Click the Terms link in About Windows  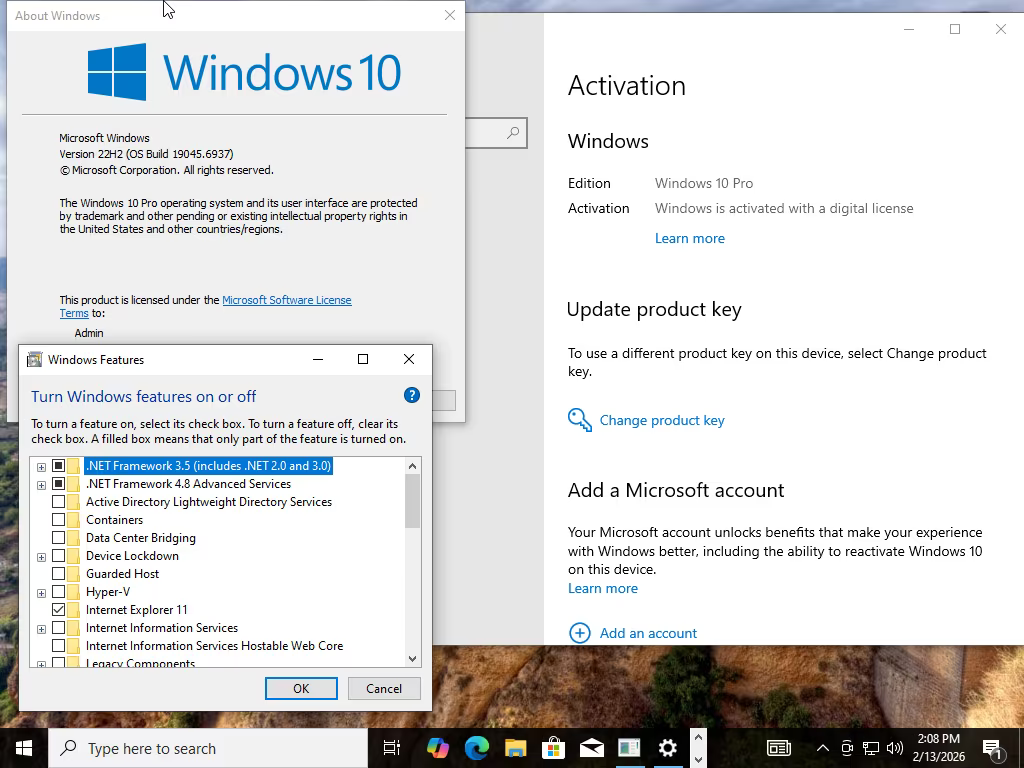(74, 313)
